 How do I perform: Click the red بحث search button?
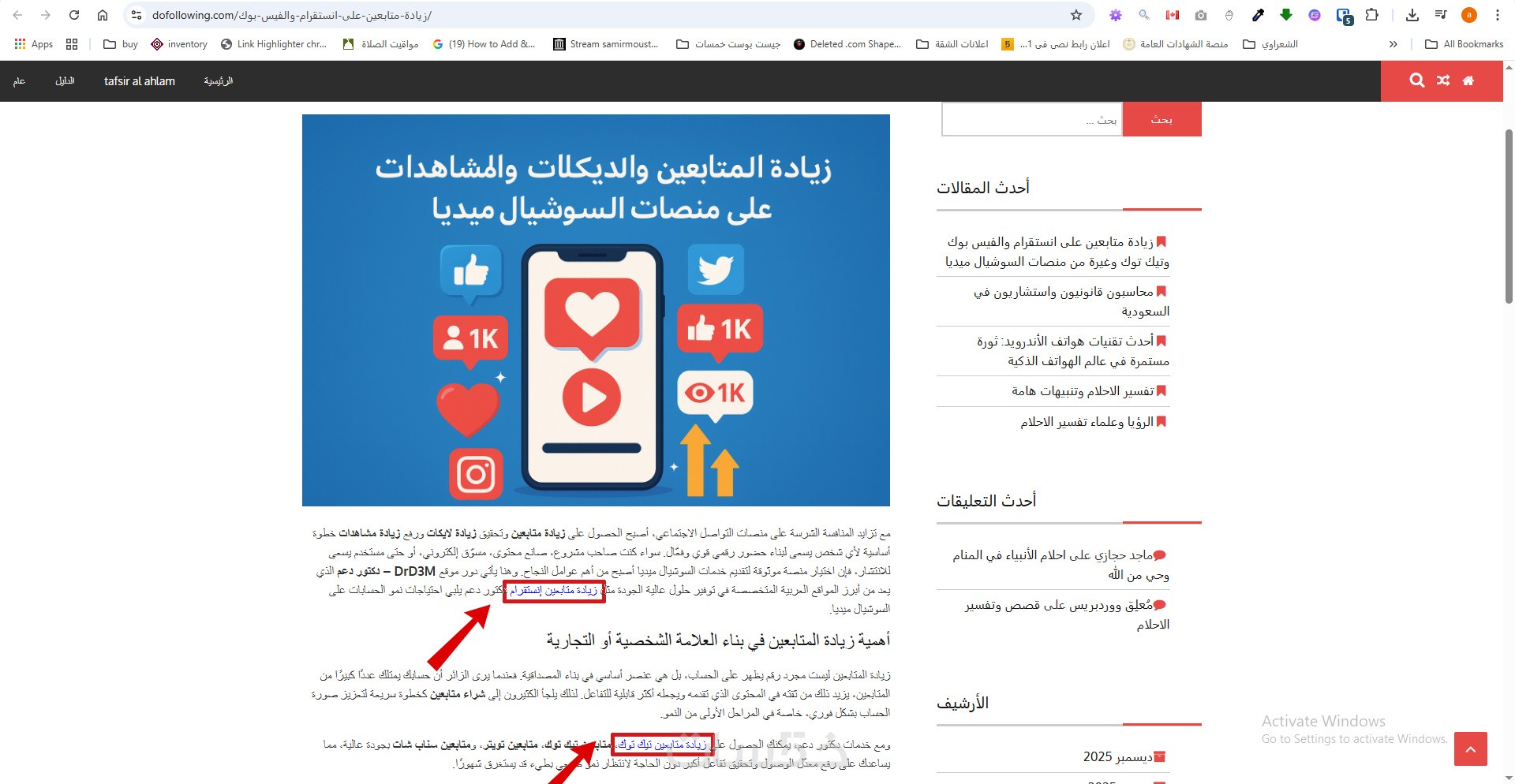(1161, 119)
